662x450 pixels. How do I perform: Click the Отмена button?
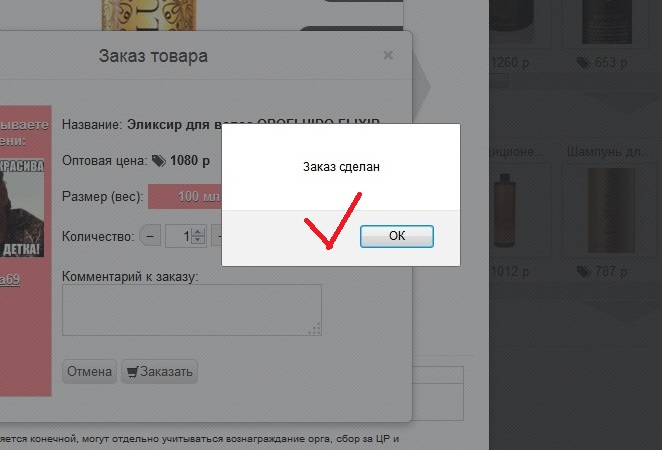(90, 371)
